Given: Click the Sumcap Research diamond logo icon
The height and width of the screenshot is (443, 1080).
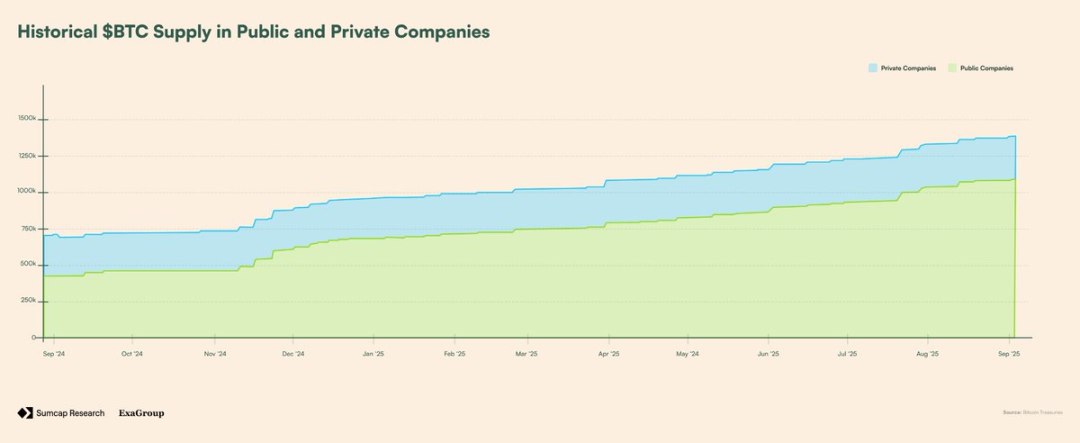Looking at the screenshot, I should point(25,413).
